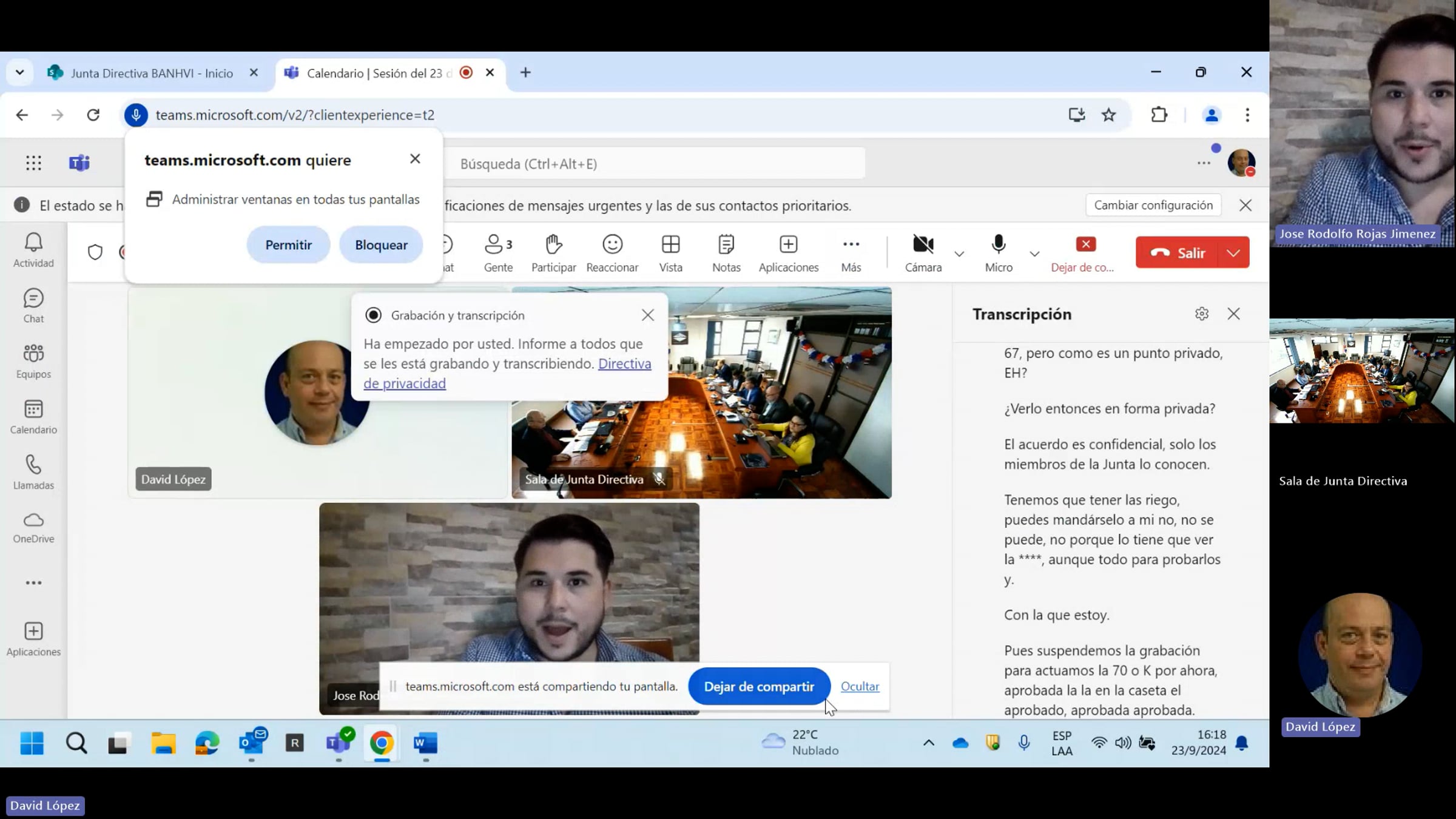1456x819 pixels.
Task: Raise hand with Participar button
Action: point(553,253)
